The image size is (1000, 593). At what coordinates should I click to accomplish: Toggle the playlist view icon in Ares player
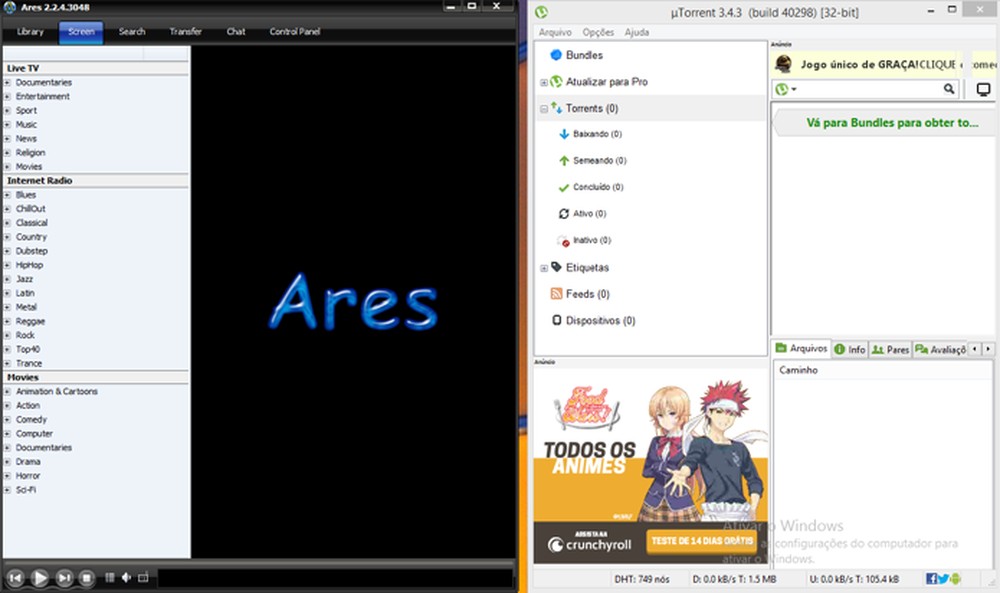click(x=110, y=577)
